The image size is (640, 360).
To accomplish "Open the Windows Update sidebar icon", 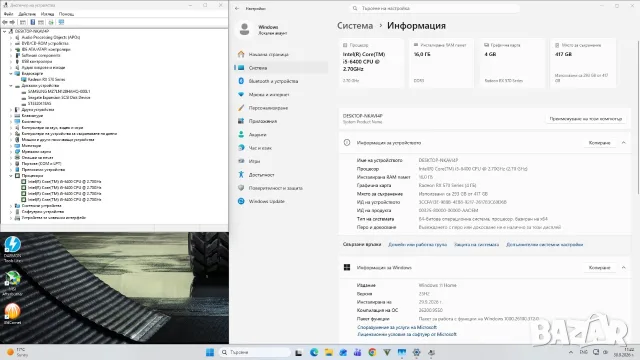I will coord(241,201).
